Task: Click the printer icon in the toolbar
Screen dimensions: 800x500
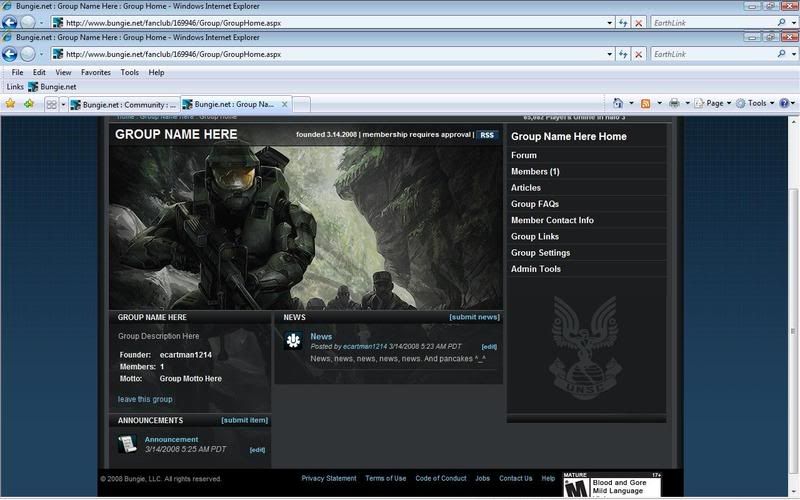Action: pos(675,103)
